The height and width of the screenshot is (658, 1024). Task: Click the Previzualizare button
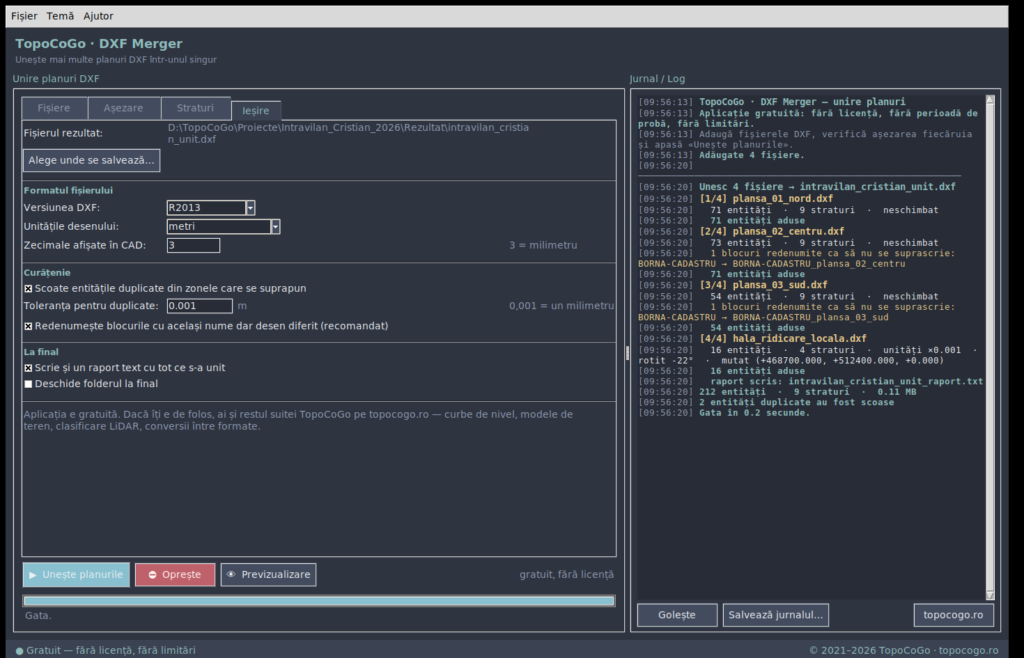tap(268, 574)
